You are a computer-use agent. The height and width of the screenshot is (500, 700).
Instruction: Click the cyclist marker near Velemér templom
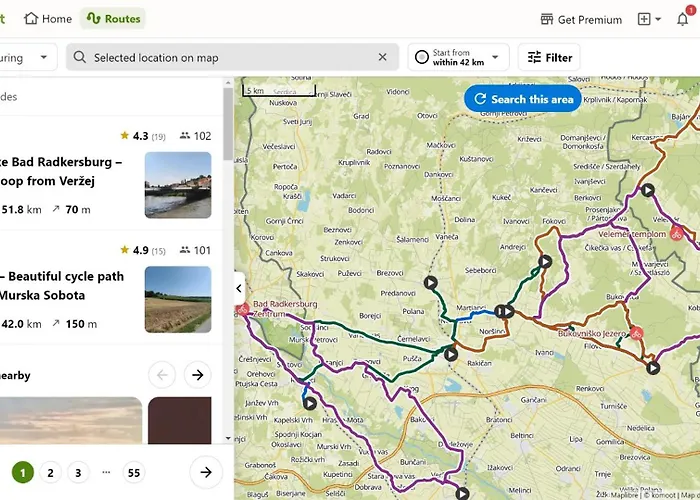[676, 233]
